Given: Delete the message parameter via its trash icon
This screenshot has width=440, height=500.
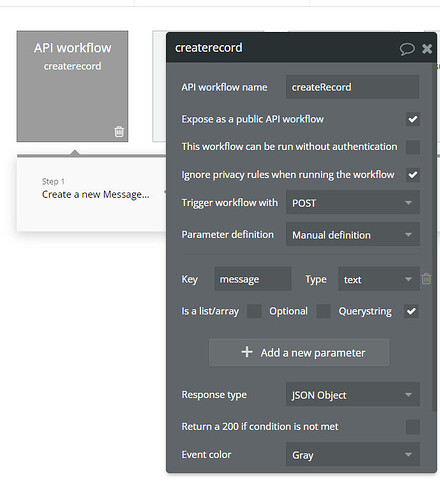Looking at the screenshot, I should (426, 279).
